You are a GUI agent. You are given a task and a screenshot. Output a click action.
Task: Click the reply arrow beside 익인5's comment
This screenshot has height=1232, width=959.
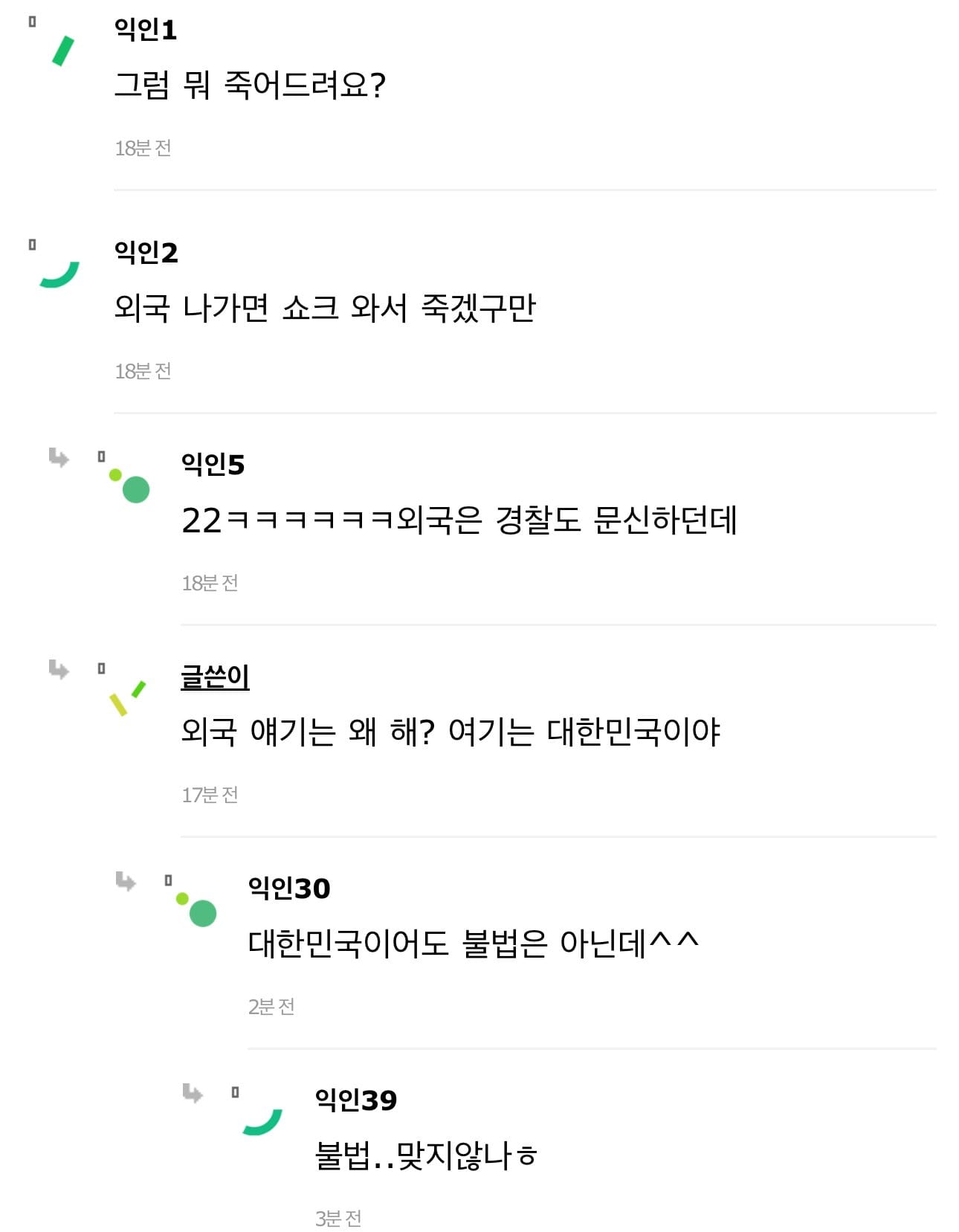(x=59, y=457)
